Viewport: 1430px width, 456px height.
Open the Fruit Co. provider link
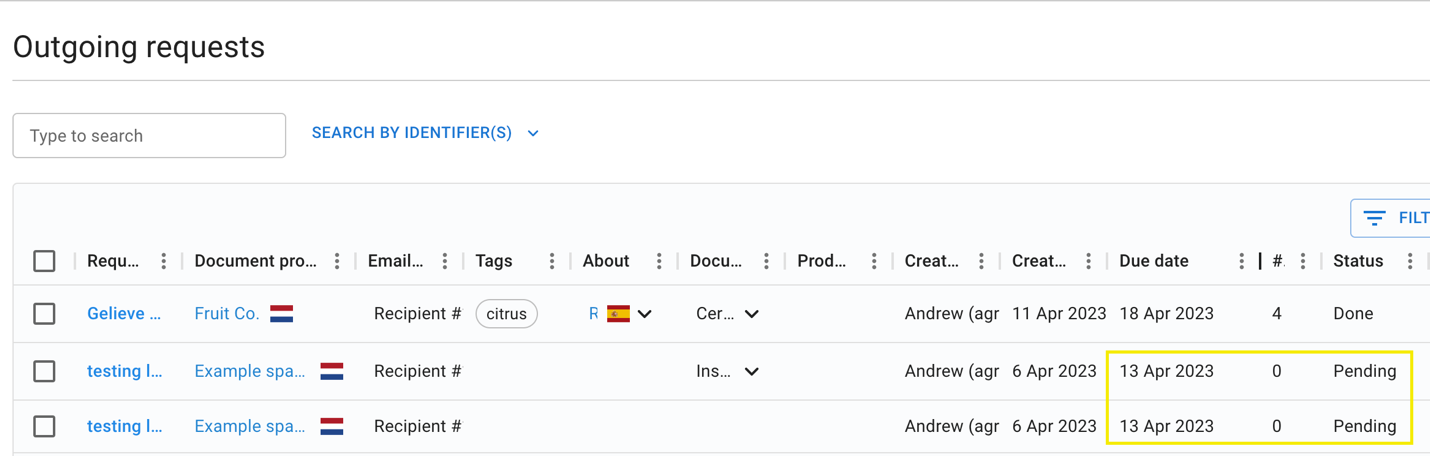(227, 314)
